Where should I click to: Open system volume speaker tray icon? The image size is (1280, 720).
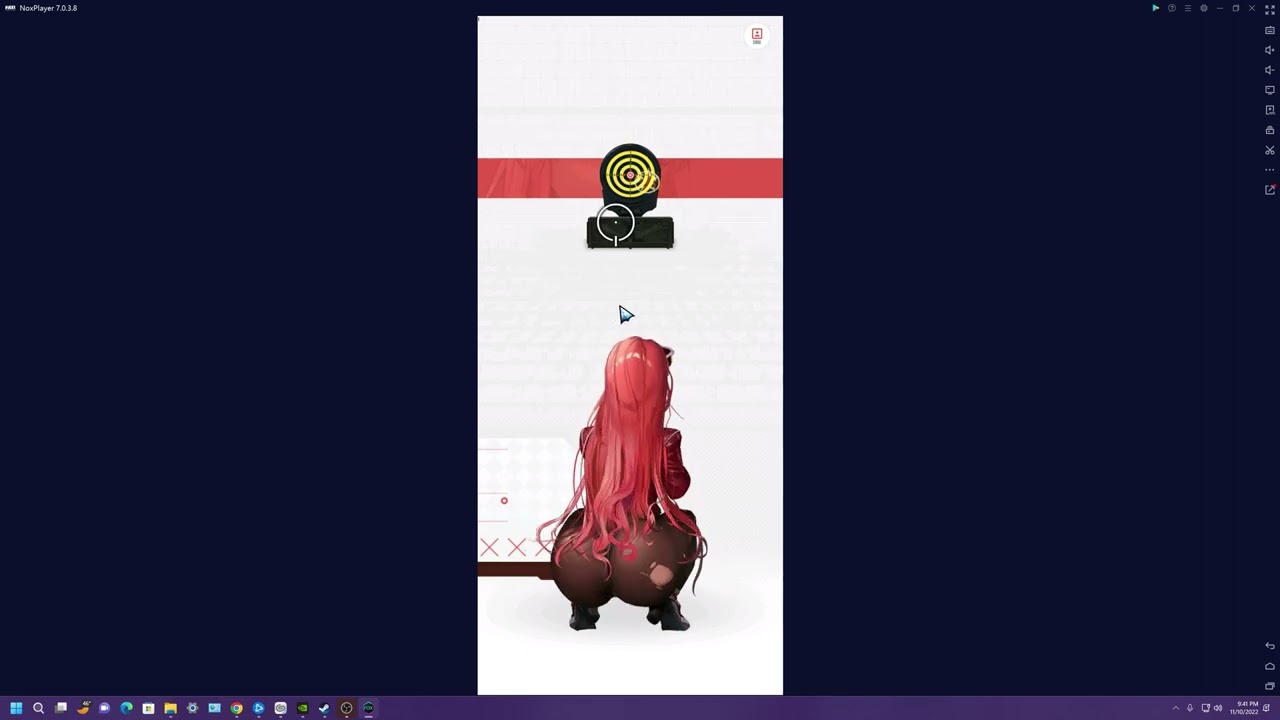click(1218, 708)
